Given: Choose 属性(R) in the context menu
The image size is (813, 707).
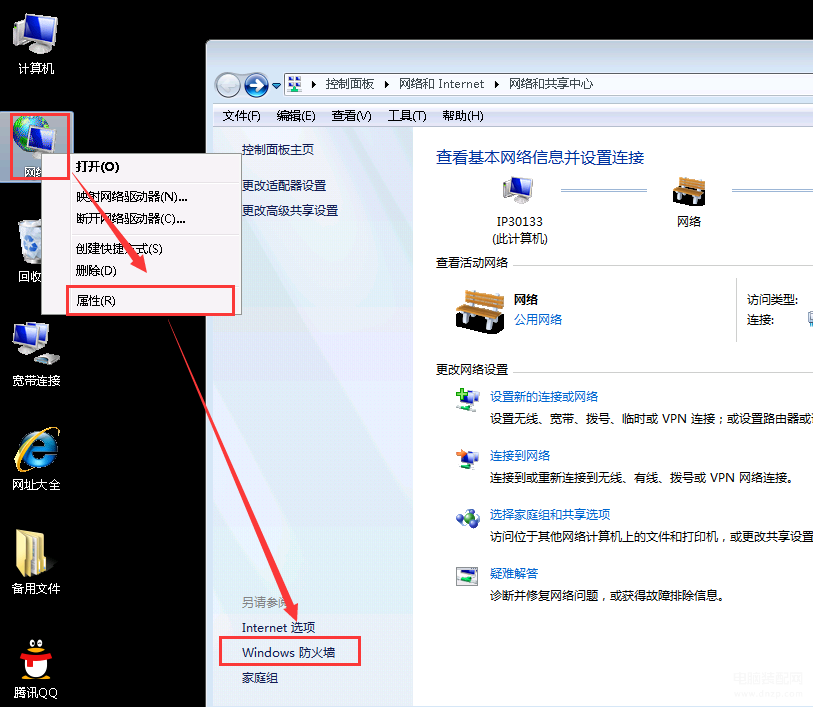Looking at the screenshot, I should pos(96,300).
